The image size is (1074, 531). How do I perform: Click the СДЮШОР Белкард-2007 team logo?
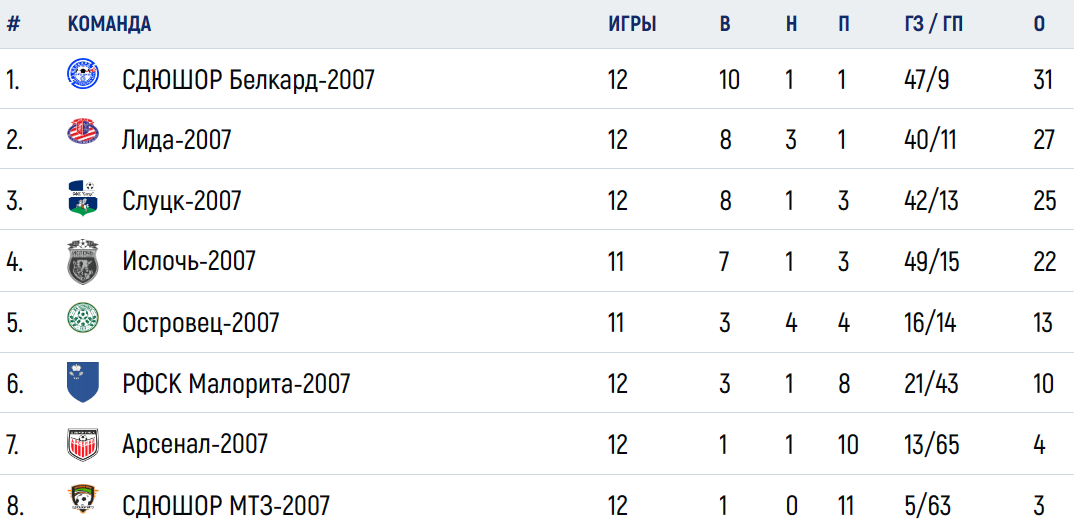(83, 75)
